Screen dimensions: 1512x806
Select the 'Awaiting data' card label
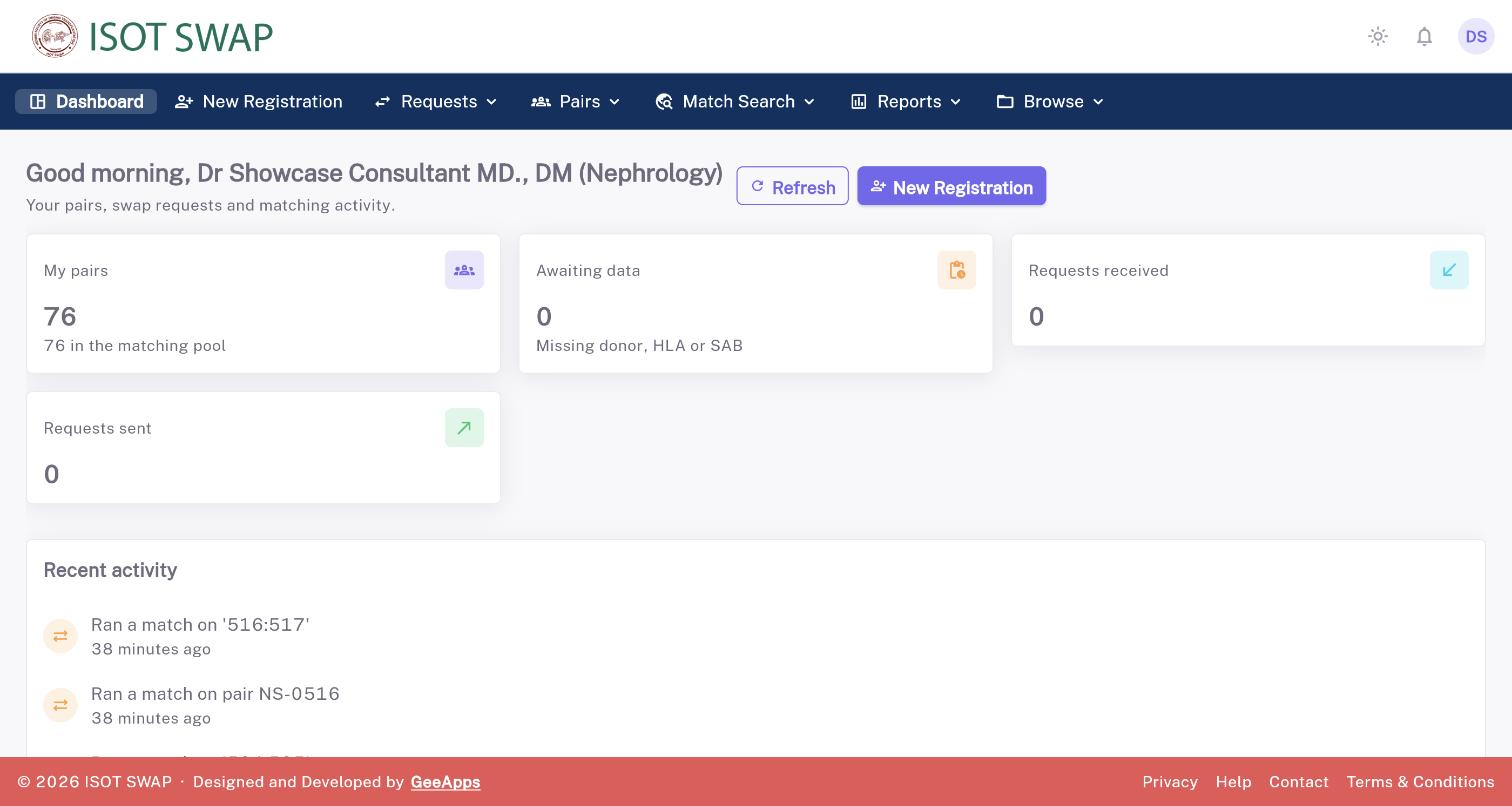588,271
